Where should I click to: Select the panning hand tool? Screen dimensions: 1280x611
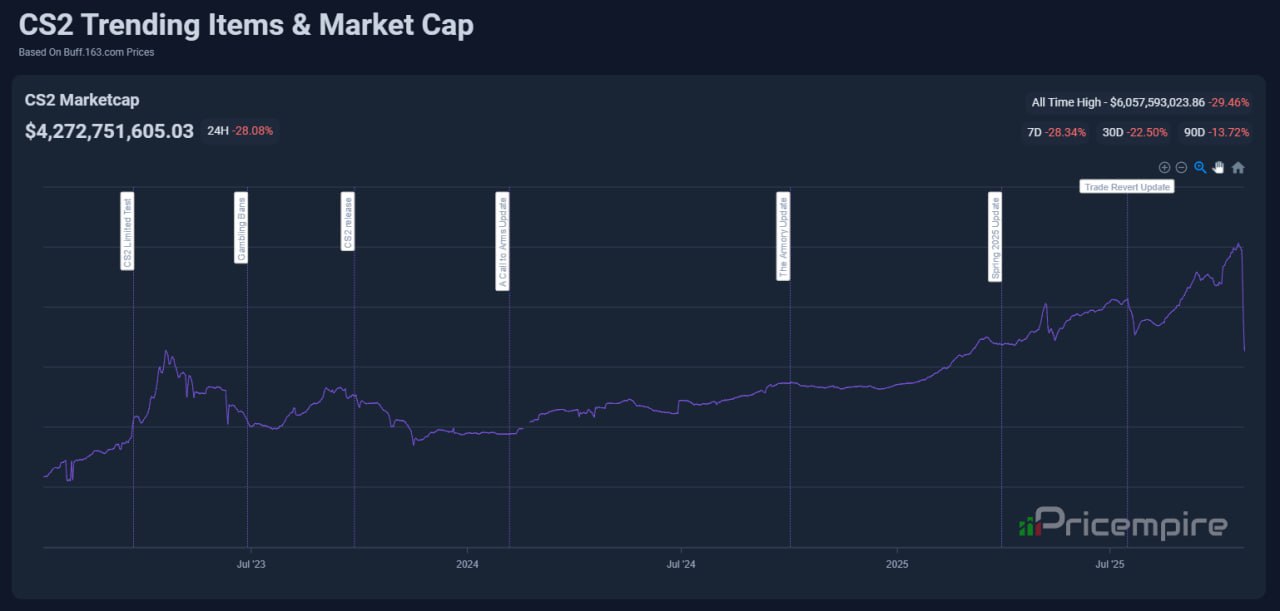tap(1218, 168)
